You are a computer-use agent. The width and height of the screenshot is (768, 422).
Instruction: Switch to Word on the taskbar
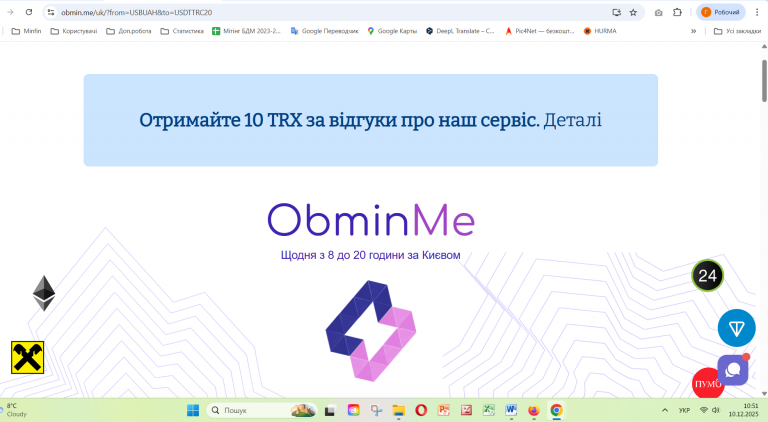511,410
